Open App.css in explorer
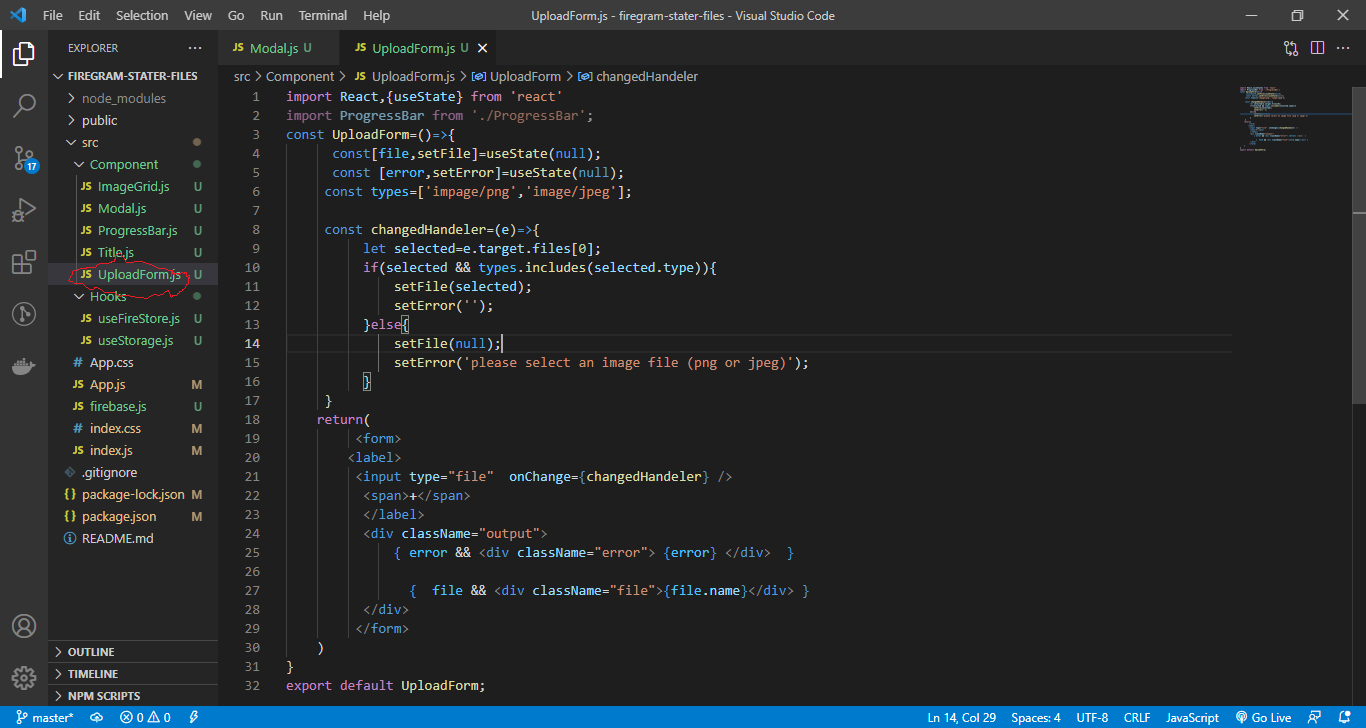1366x728 pixels. pos(133,362)
